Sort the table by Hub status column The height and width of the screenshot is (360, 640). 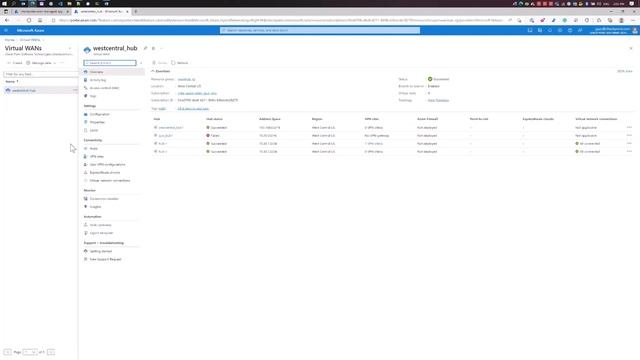pyautogui.click(x=214, y=119)
